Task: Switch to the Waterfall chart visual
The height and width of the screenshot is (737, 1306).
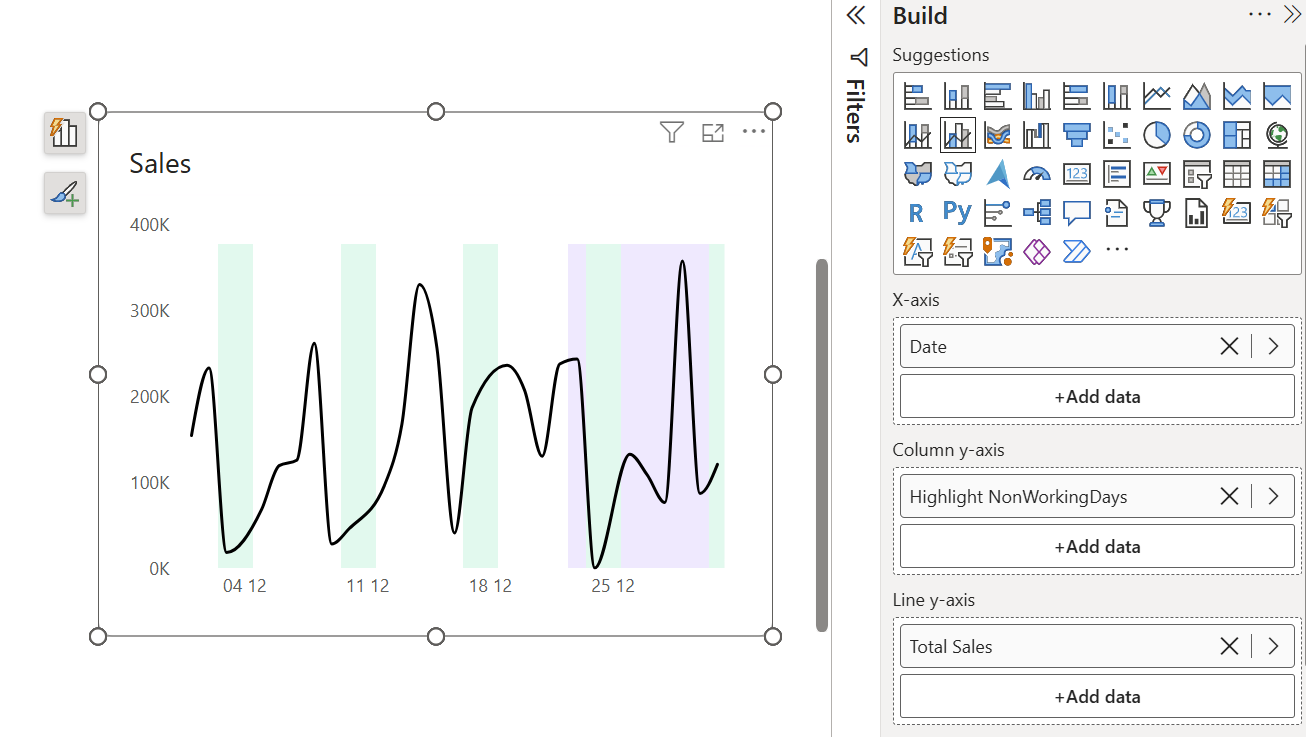Action: coord(1037,135)
